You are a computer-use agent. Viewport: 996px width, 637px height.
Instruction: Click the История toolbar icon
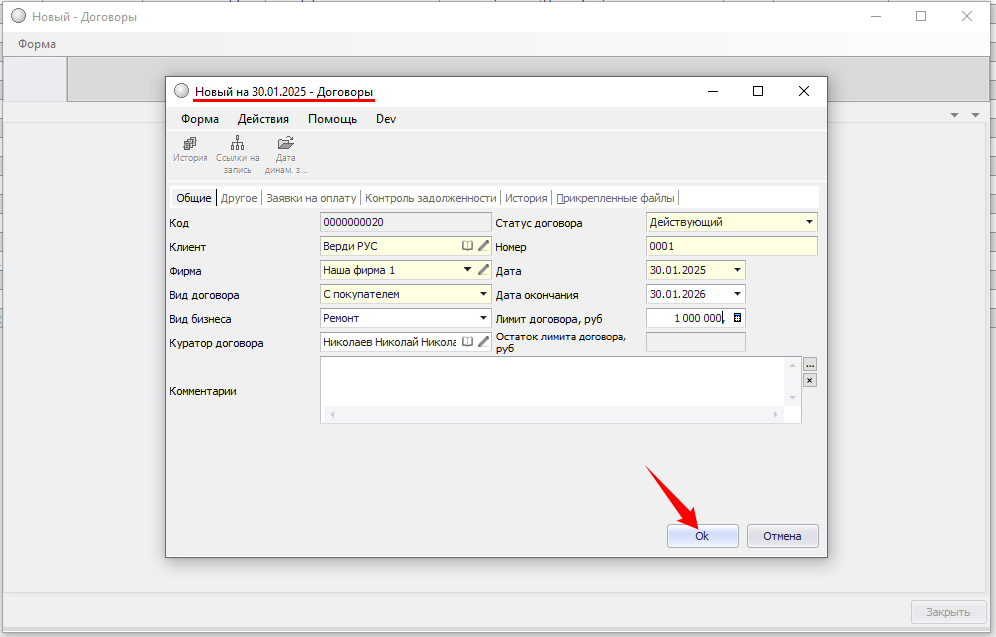(189, 144)
